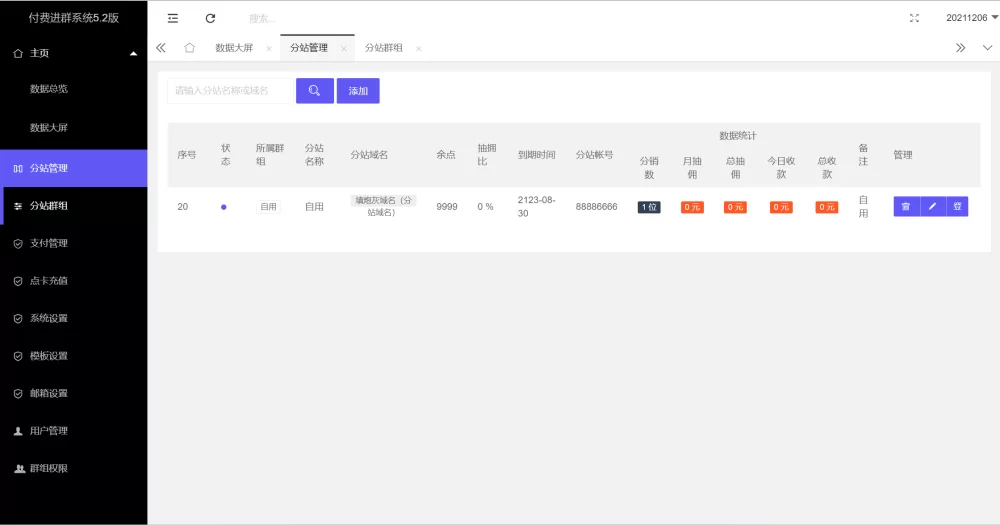Collapse the sidebar with the menu-fold icon

coord(173,18)
